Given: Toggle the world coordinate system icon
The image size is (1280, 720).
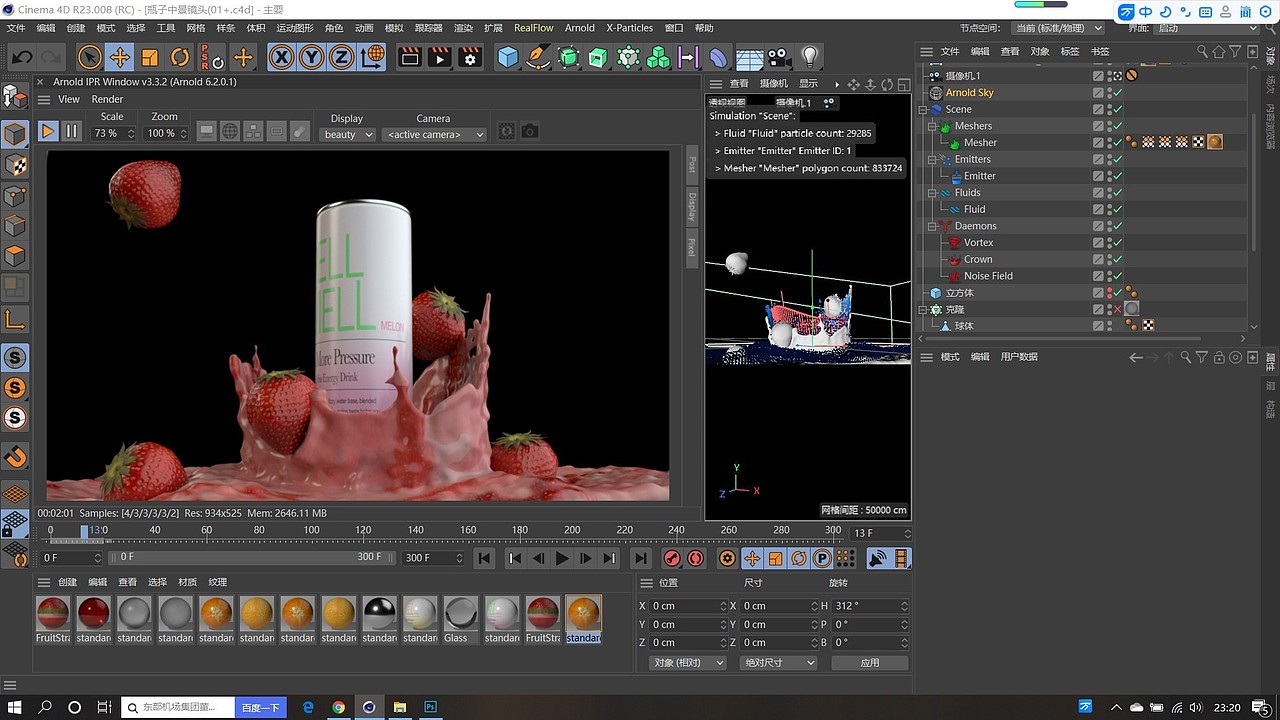Looking at the screenshot, I should [x=372, y=57].
